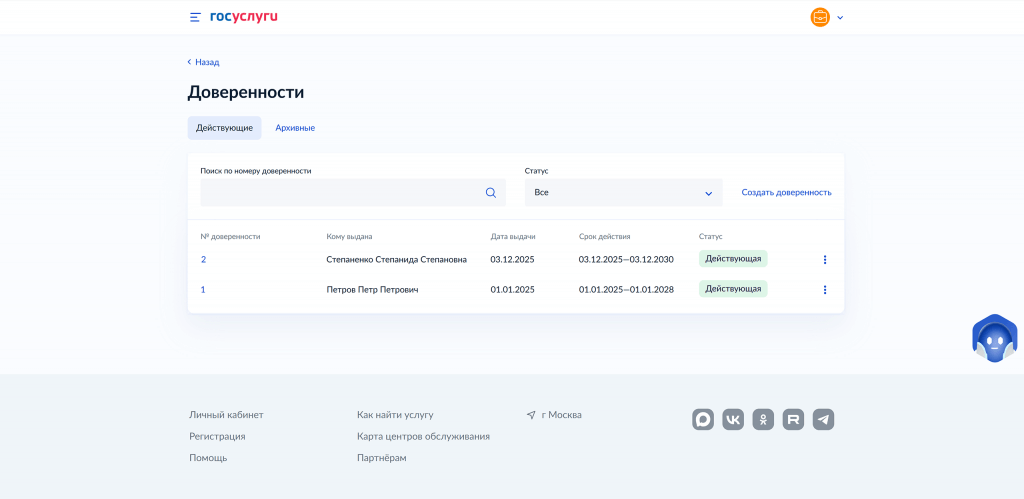This screenshot has height=499, width=1024.
Task: Click the Срок действия column header
Action: point(604,236)
